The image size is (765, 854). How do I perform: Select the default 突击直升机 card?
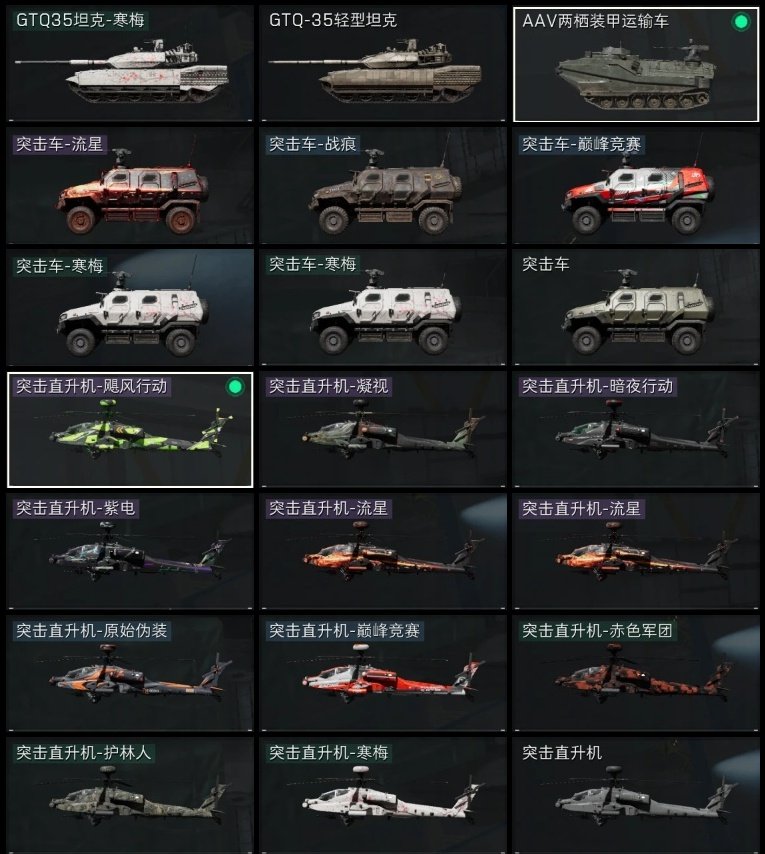tap(636, 795)
